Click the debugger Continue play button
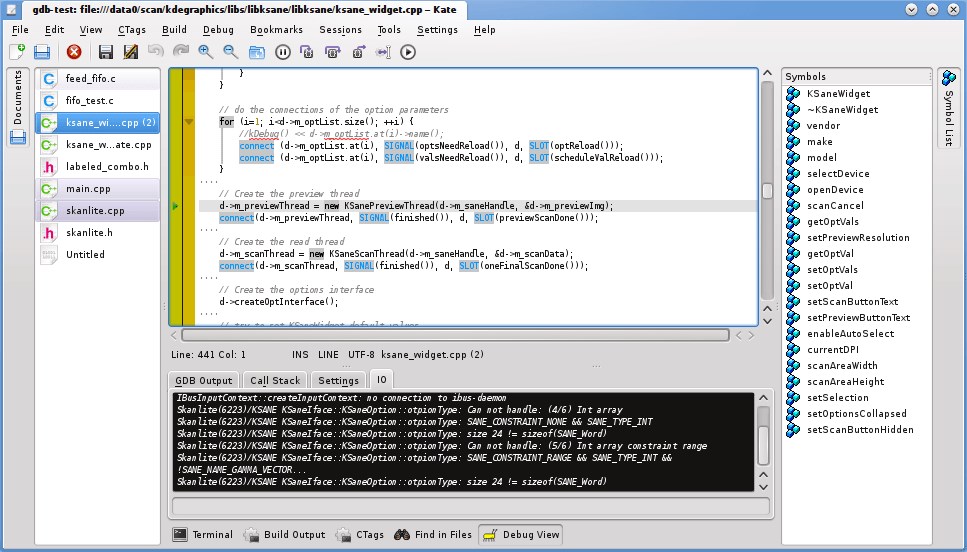 [408, 52]
